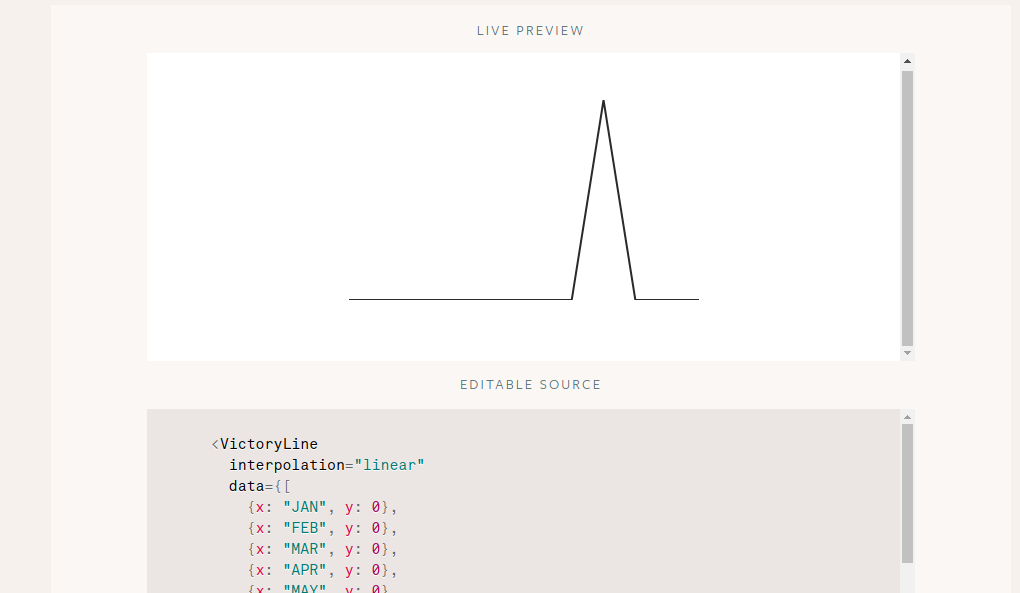Screen dimensions: 1020x593
Task: Click the data attribute in source
Action: click(x=247, y=486)
